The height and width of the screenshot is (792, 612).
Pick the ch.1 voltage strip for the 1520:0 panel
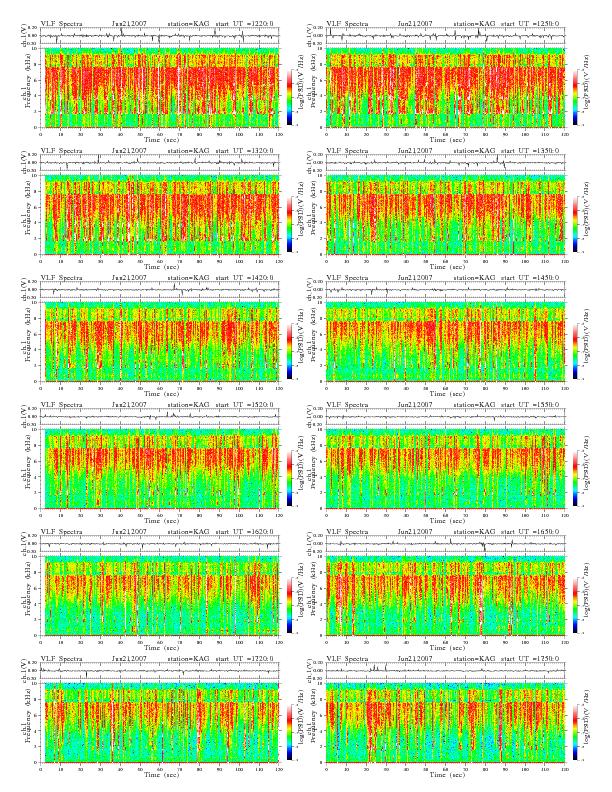click(160, 417)
